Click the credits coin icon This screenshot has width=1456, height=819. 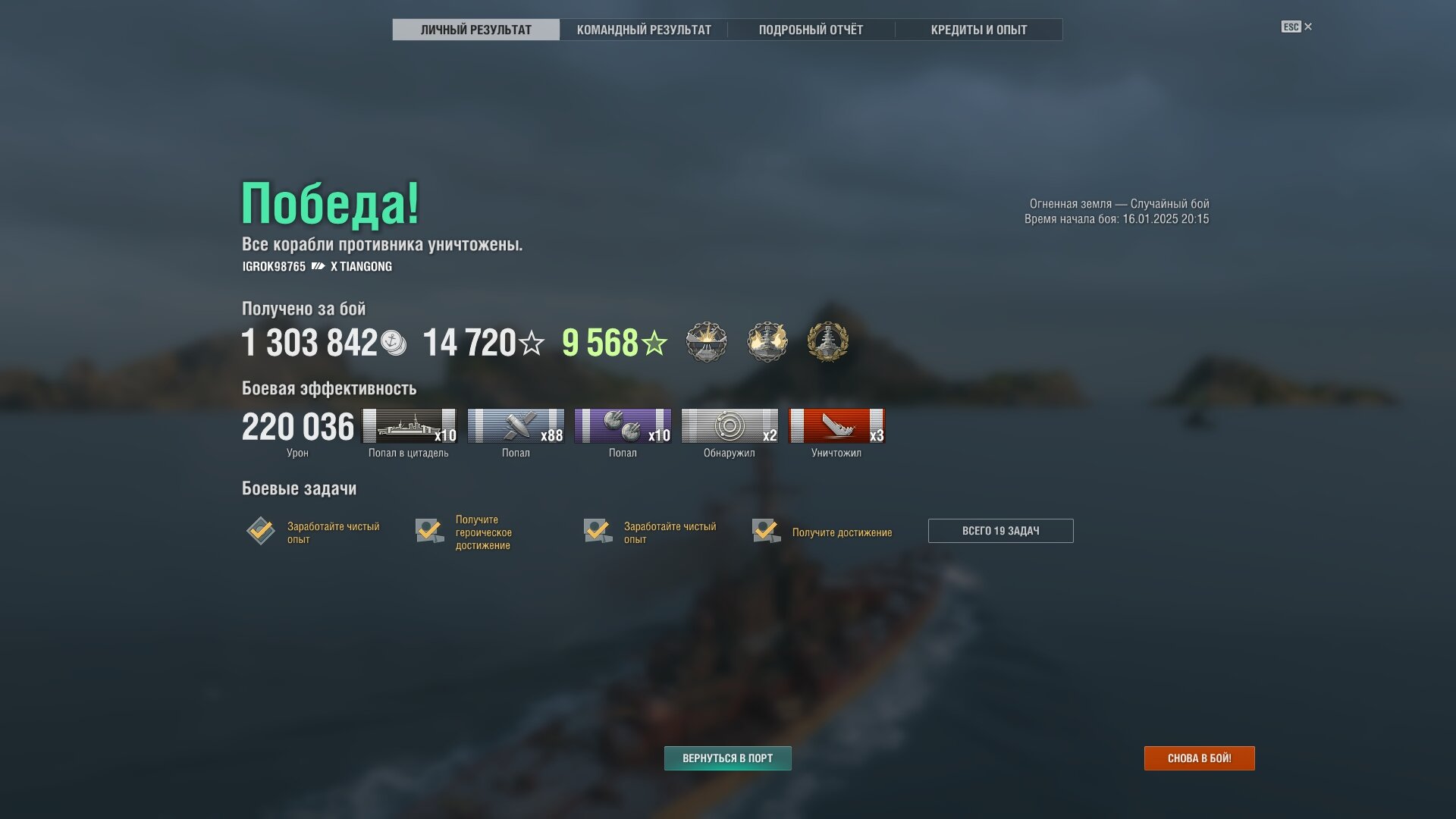tap(393, 343)
